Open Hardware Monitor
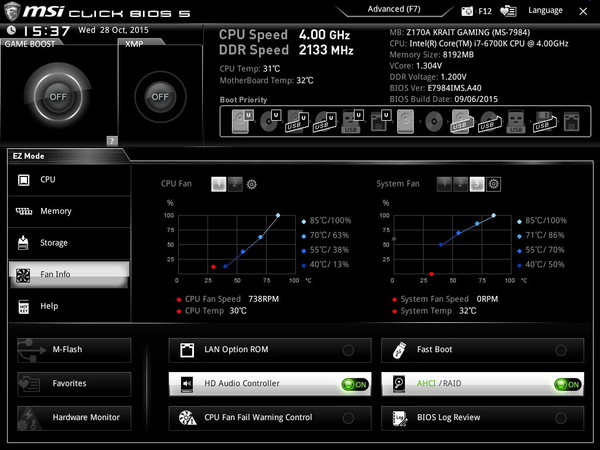Viewport: 600px width, 450px height. tap(74, 418)
